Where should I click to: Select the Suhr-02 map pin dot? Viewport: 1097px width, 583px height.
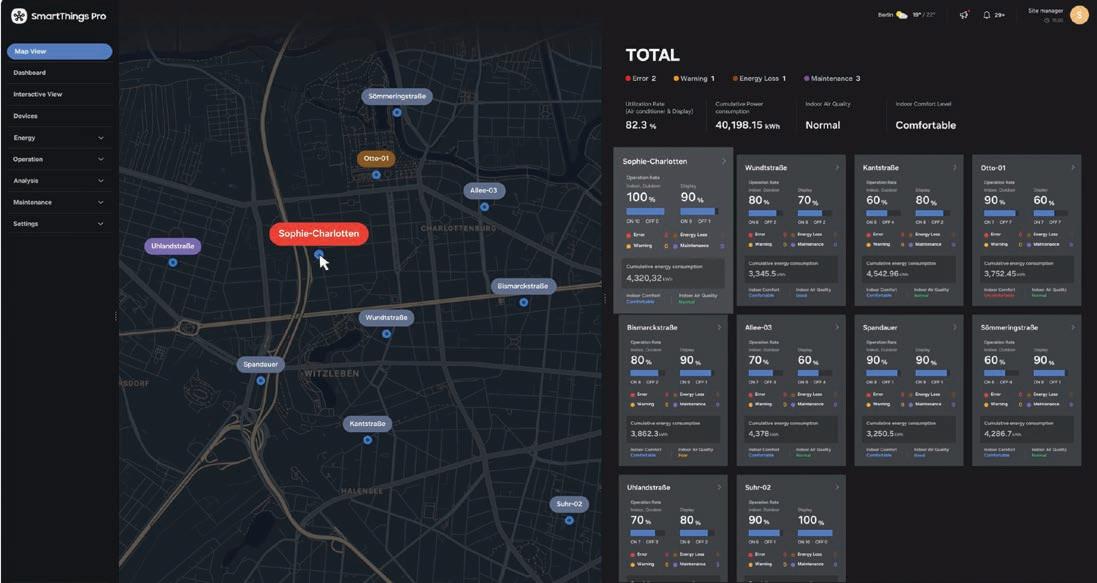(x=569, y=520)
